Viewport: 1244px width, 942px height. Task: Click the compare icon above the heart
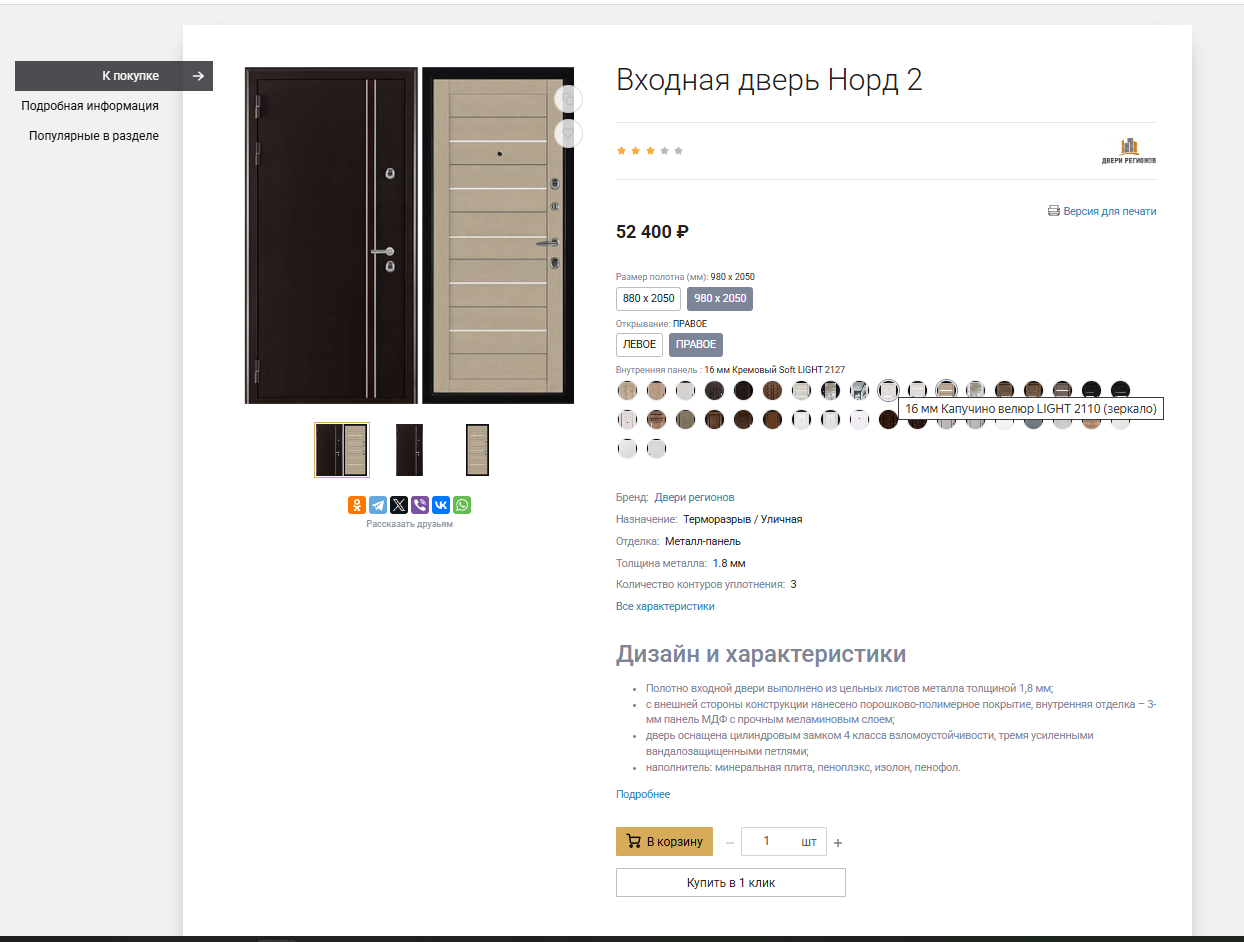568,99
